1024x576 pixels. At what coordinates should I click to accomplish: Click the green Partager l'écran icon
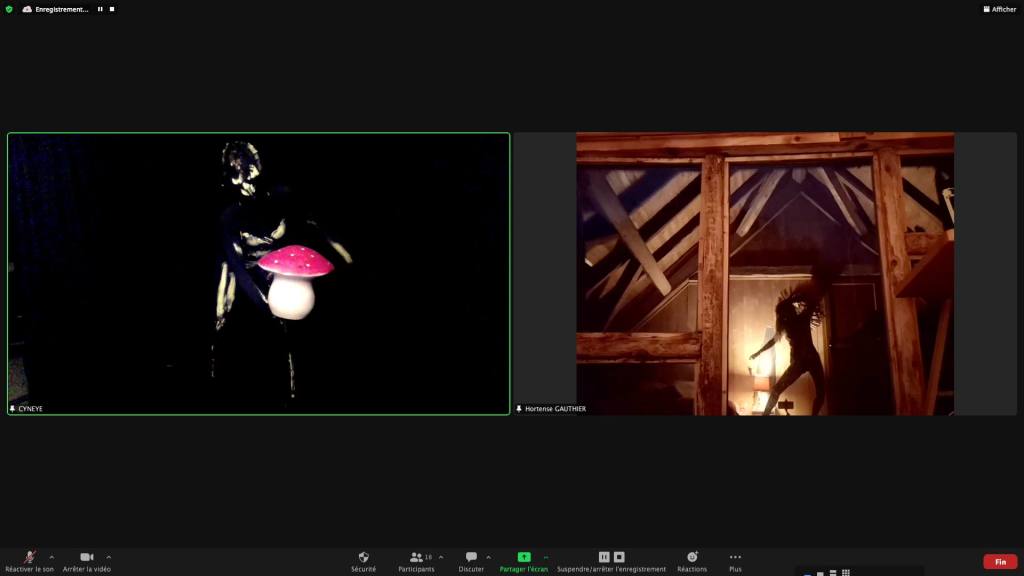click(524, 557)
